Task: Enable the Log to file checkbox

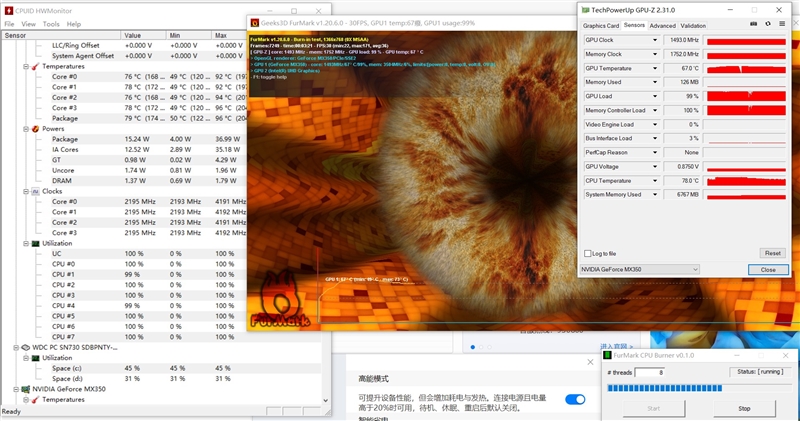Action: [588, 253]
